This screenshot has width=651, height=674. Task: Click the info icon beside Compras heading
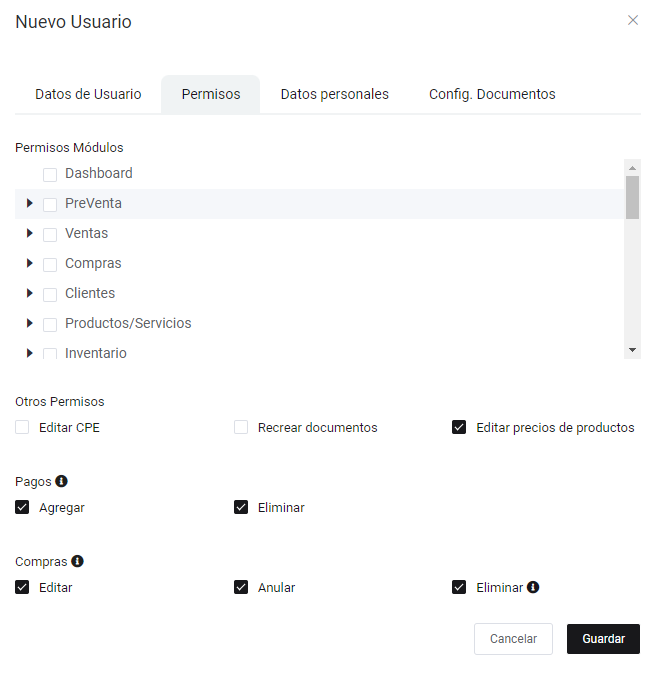pos(77,561)
